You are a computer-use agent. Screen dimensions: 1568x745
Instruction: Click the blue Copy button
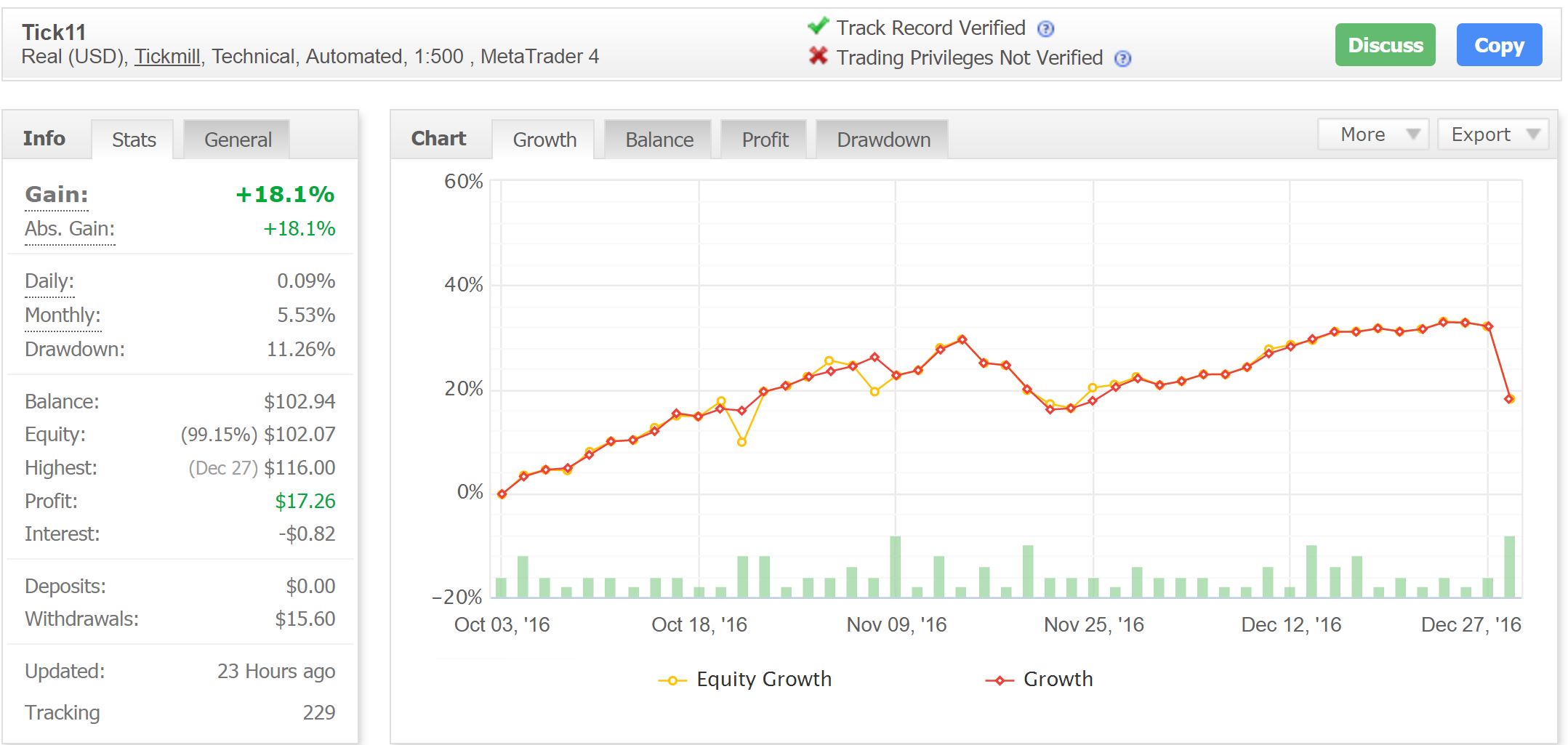(1499, 45)
